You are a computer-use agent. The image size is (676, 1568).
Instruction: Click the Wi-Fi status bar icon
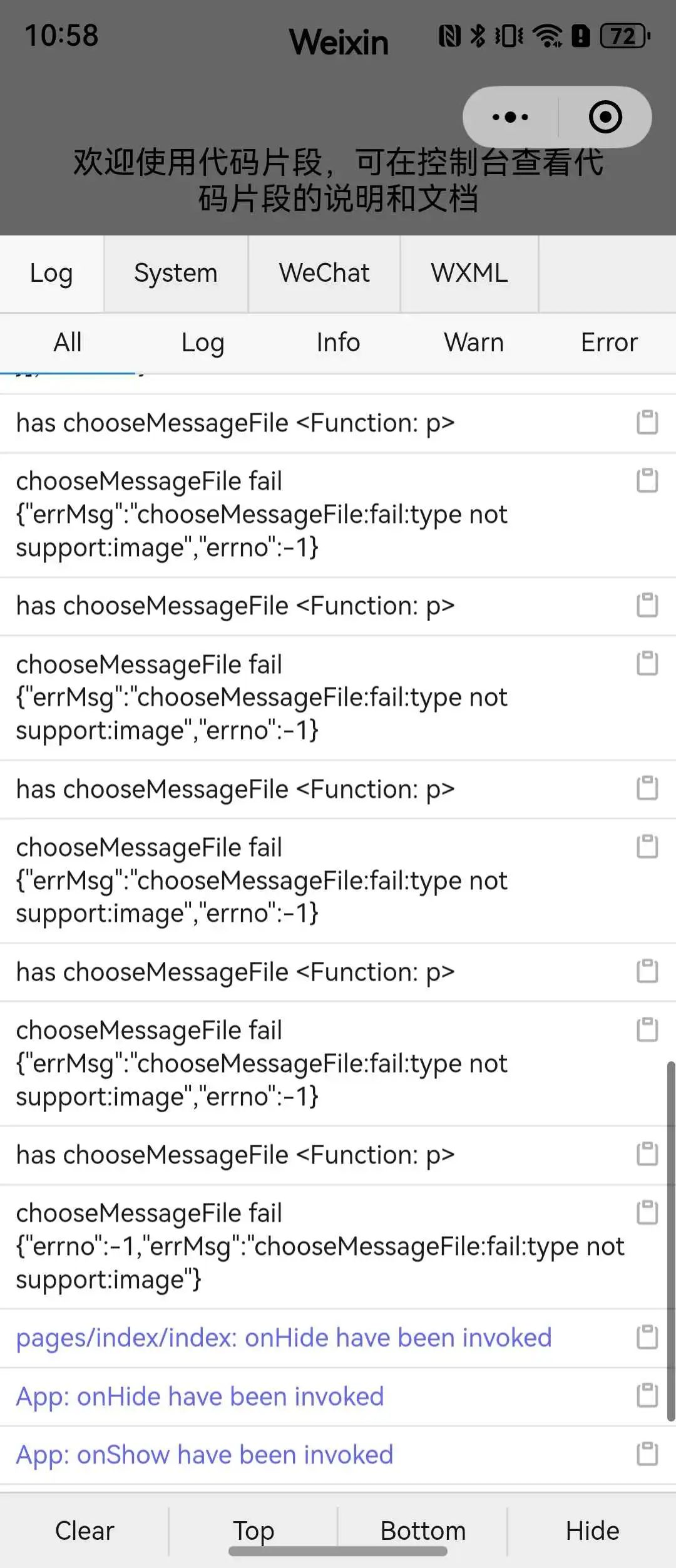[548, 36]
